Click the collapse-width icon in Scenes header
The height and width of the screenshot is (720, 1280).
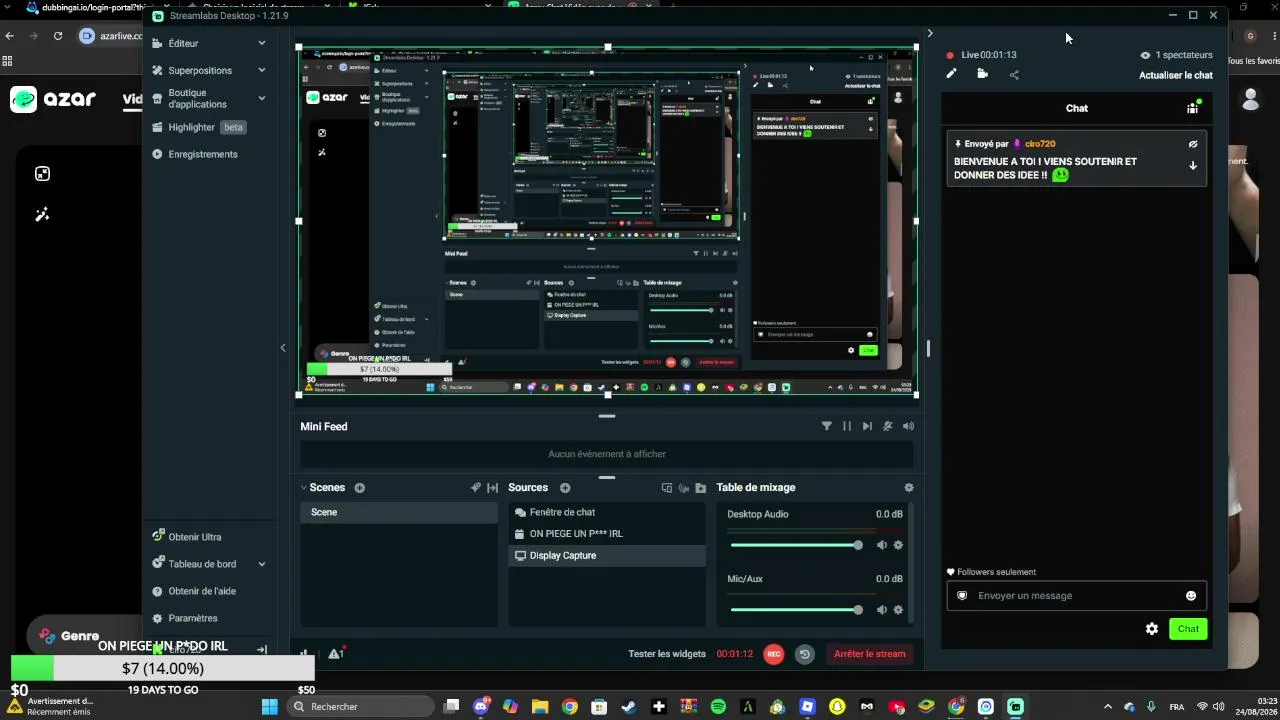[x=492, y=488]
